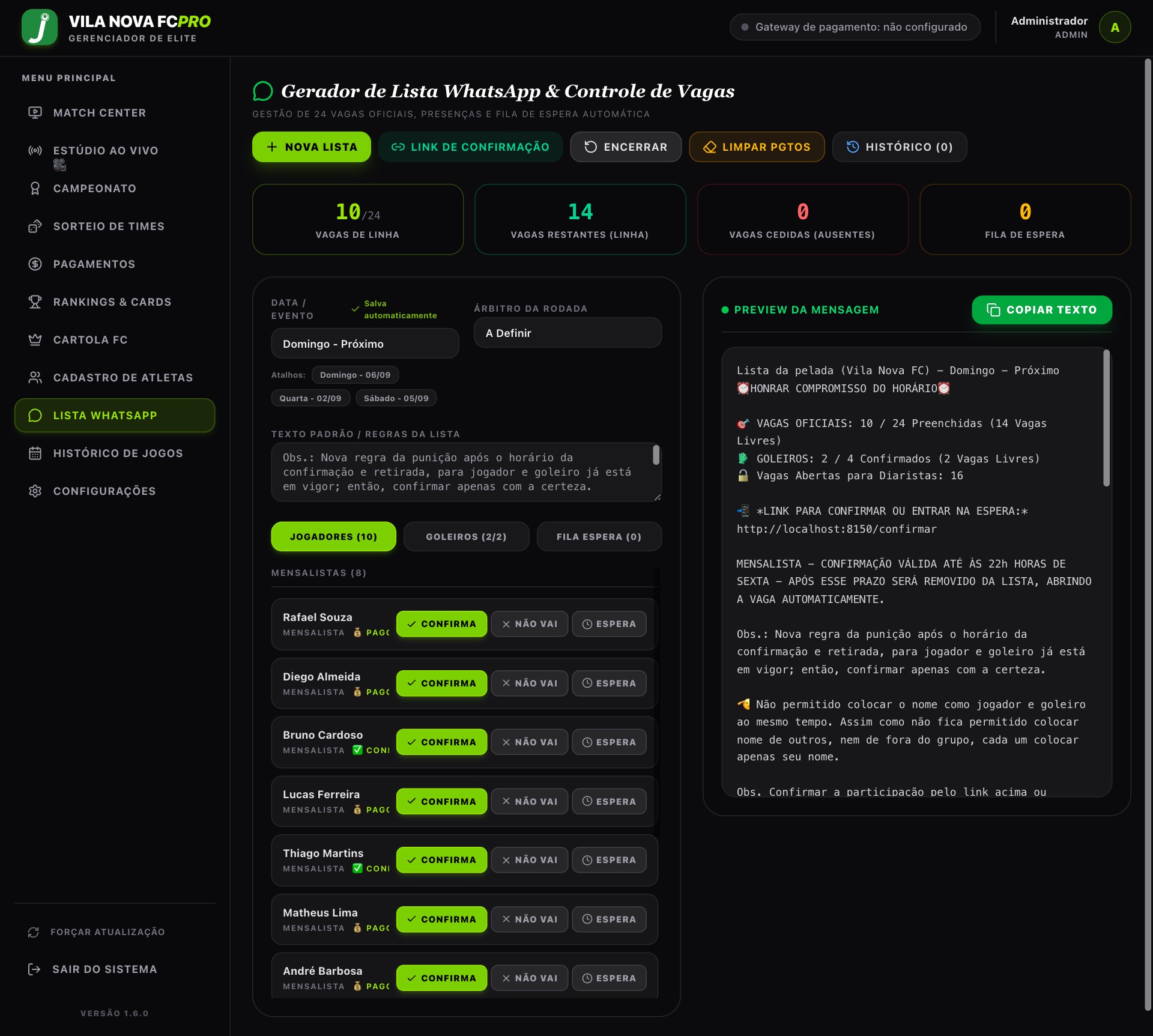Select Sábado - 05/09 shortcut chip

pyautogui.click(x=396, y=398)
